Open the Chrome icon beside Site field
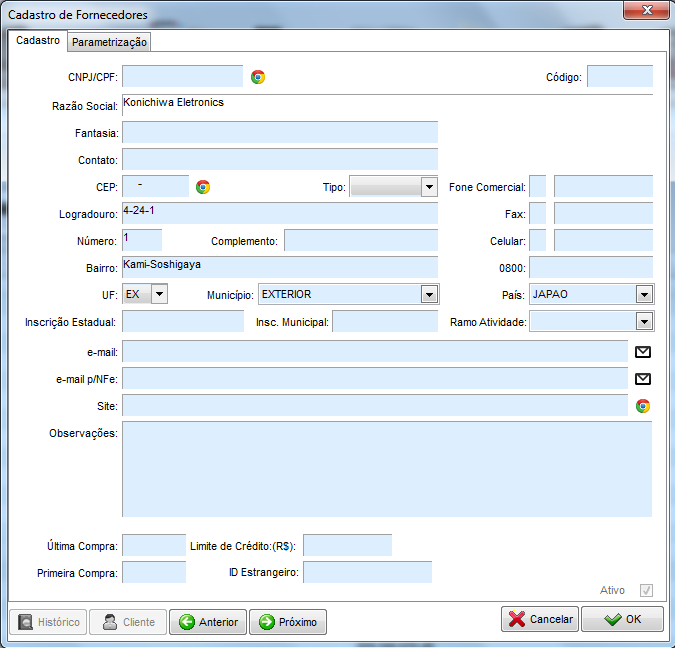Viewport: 675px width, 648px height. coord(643,406)
